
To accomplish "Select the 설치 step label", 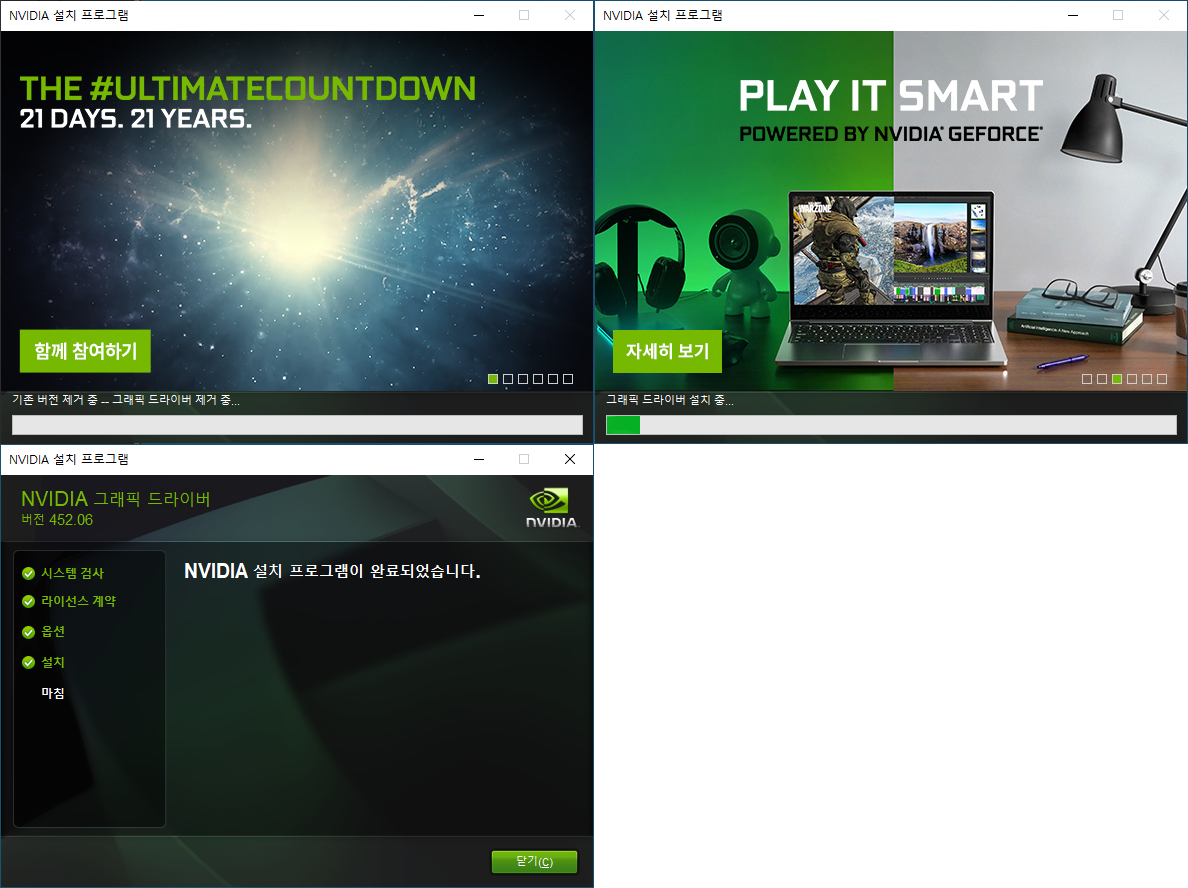I will pyautogui.click(x=53, y=662).
